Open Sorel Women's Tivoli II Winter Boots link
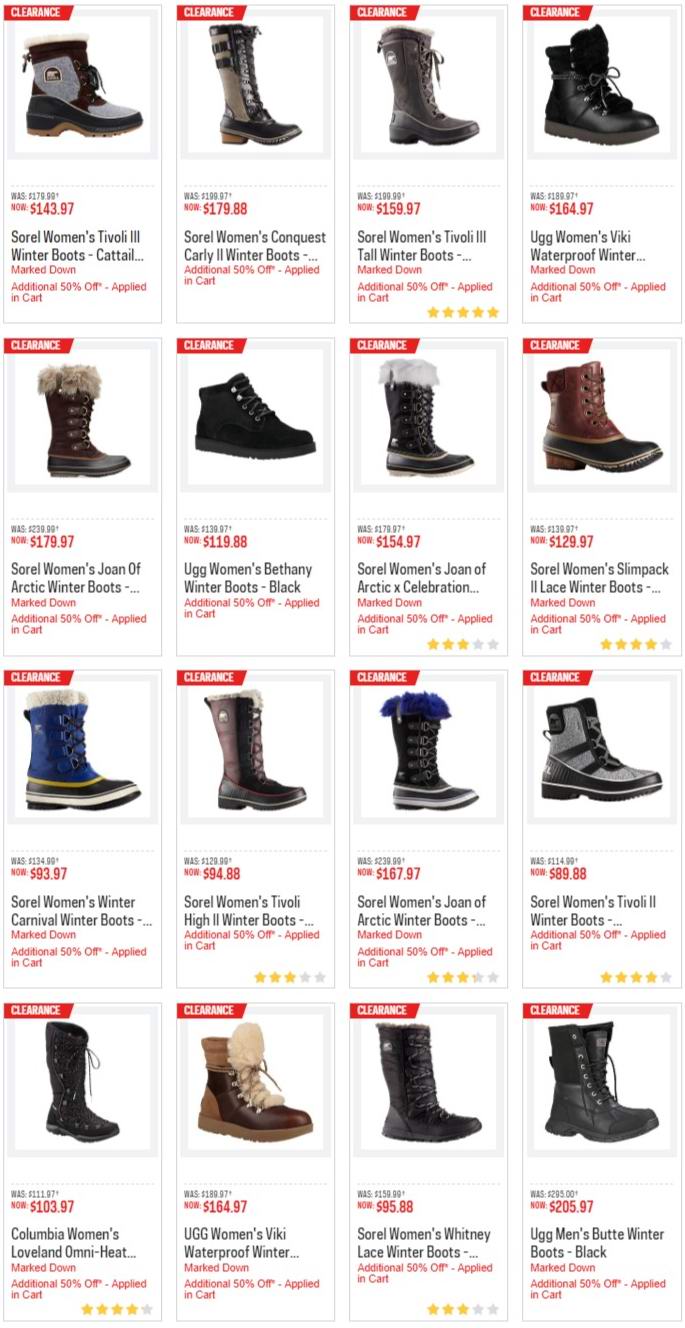The height and width of the screenshot is (1328, 685). 594,911
